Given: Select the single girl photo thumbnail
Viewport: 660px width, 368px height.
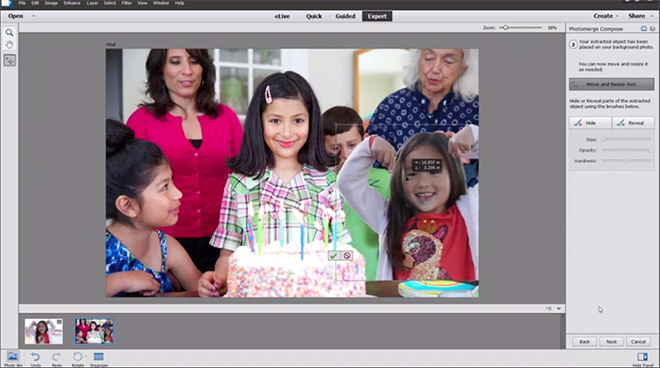Looking at the screenshot, I should [44, 331].
